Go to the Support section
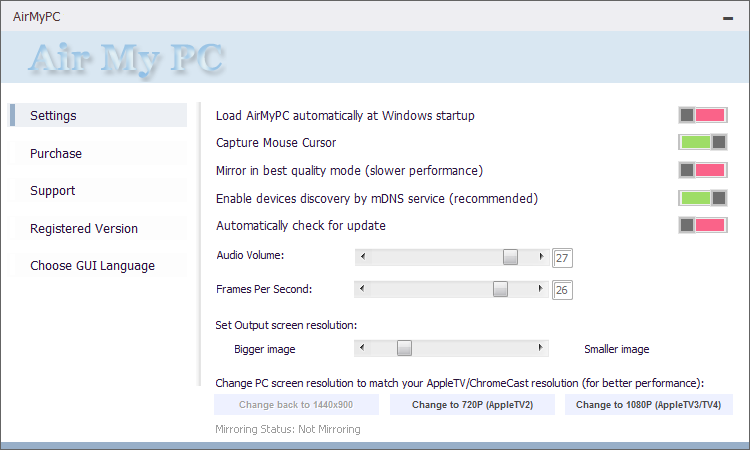 click(98, 190)
